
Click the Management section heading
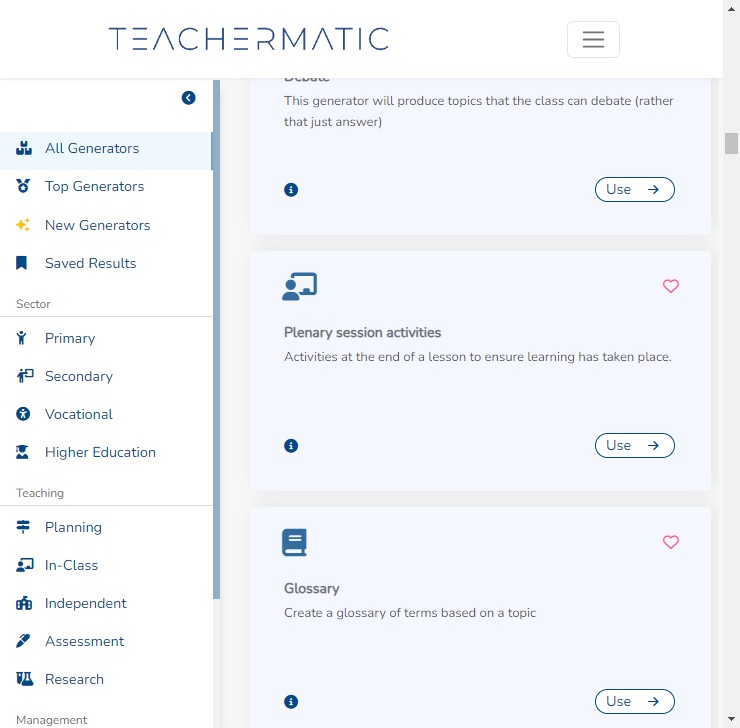(x=51, y=720)
